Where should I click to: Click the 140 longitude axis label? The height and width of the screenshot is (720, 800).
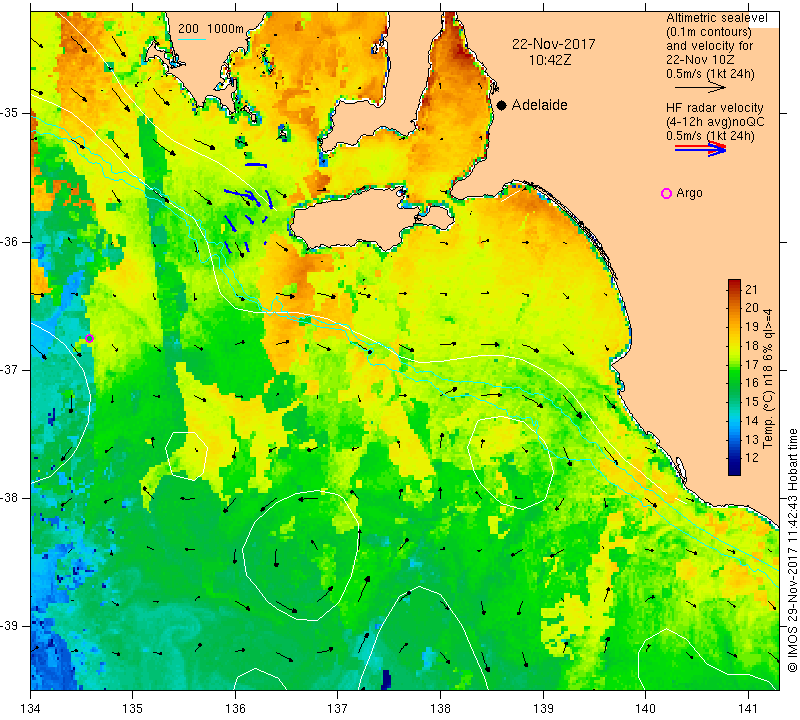coord(645,708)
